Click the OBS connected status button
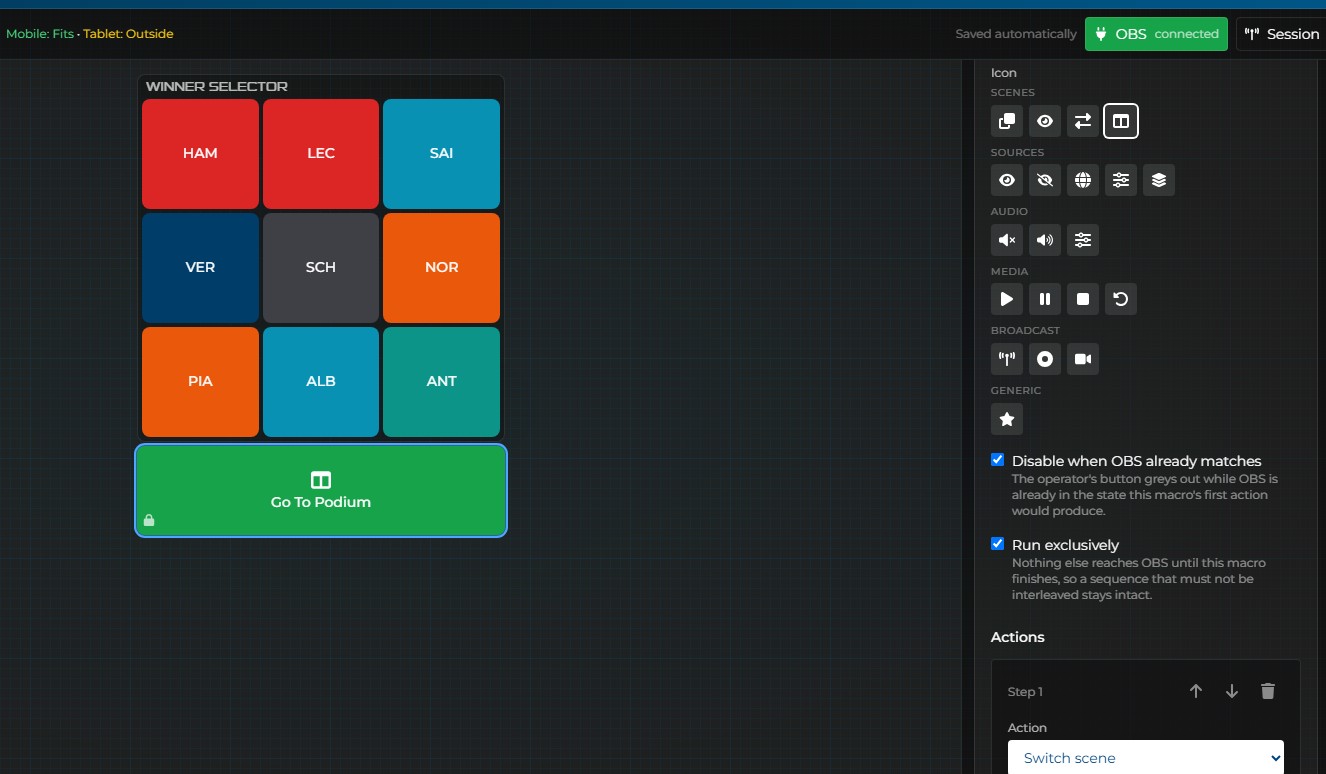 point(1157,34)
